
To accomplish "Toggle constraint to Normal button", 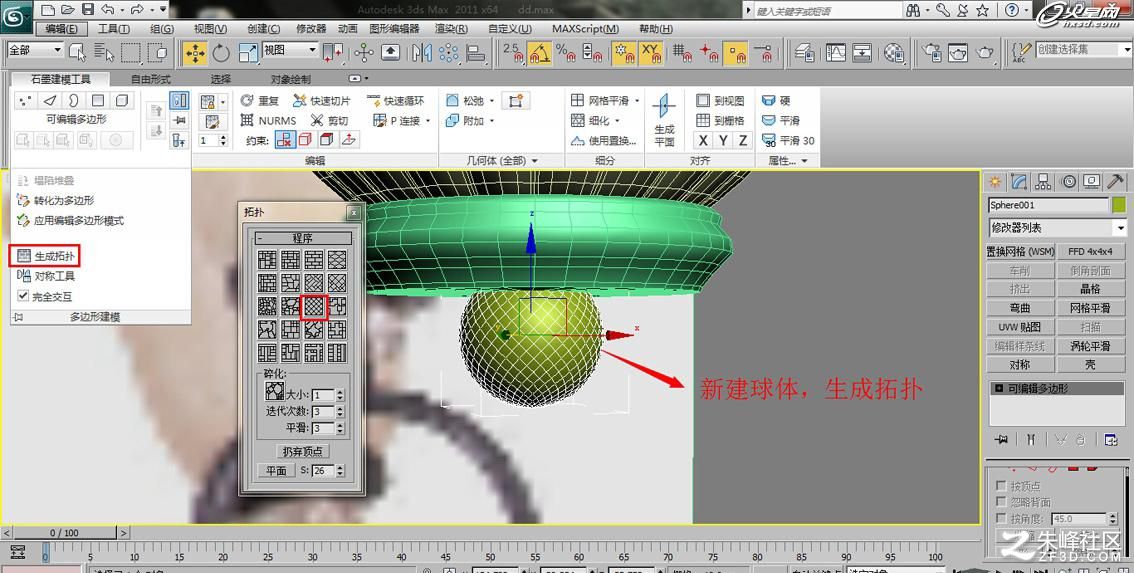I will pyautogui.click(x=349, y=140).
